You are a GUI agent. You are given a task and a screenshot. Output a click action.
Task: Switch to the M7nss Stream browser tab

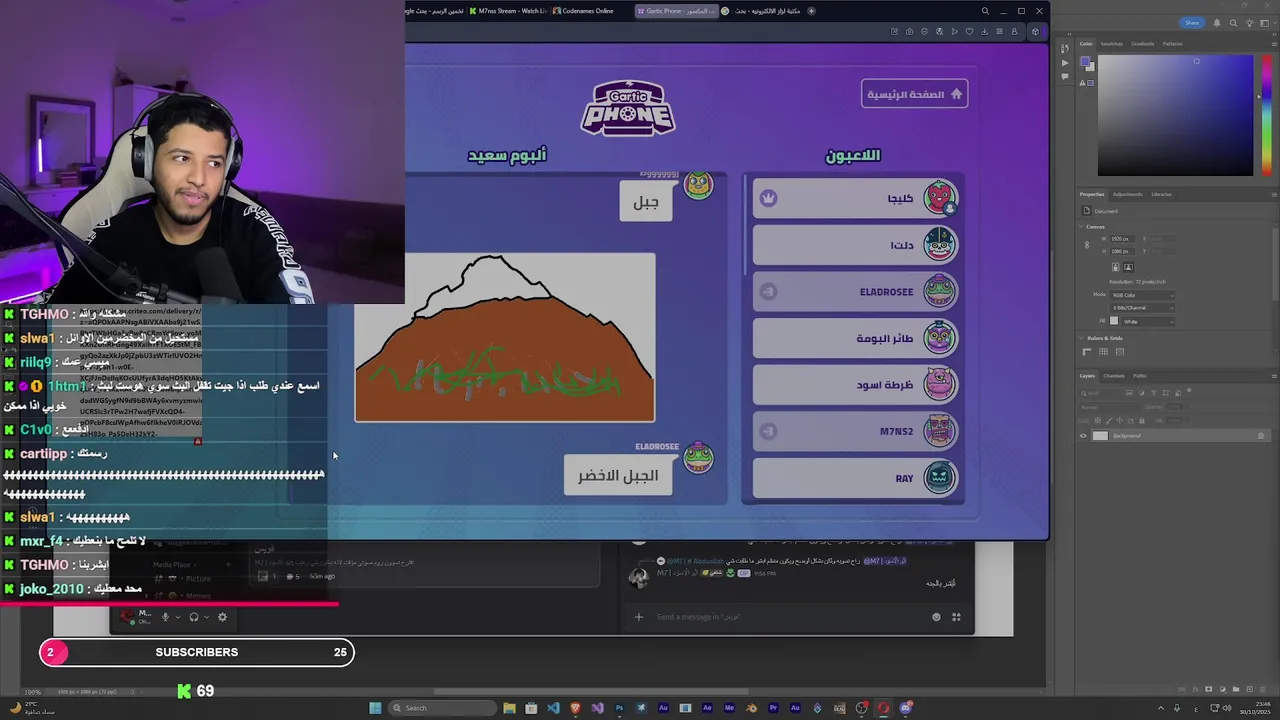click(510, 11)
